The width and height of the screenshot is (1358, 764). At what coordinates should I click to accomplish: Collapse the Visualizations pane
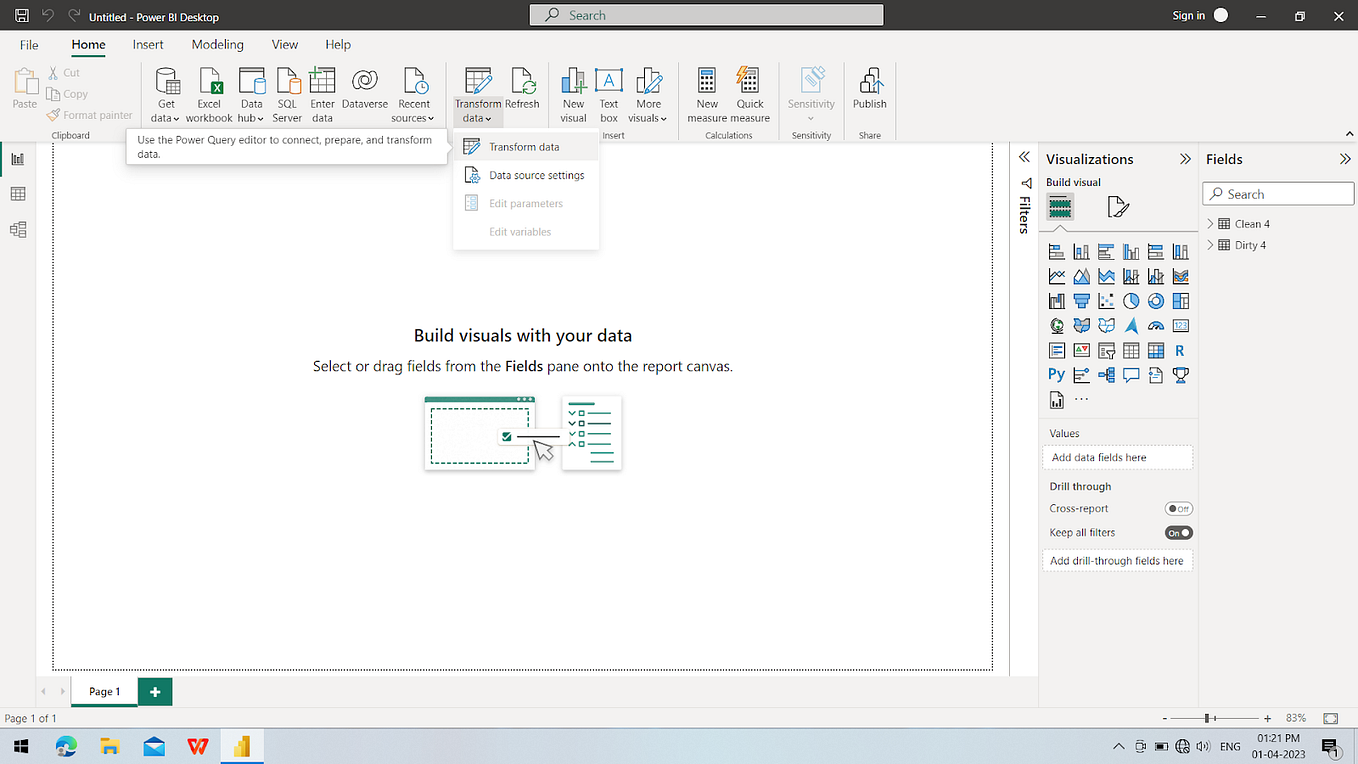1185,159
